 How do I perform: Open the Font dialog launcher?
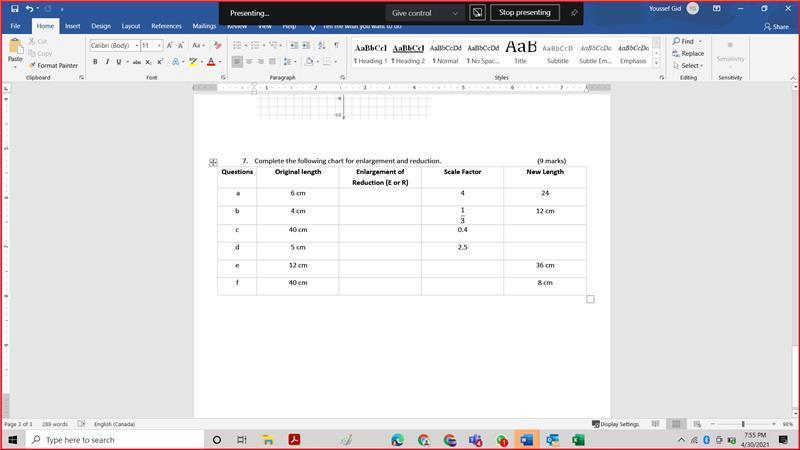pyautogui.click(x=223, y=78)
